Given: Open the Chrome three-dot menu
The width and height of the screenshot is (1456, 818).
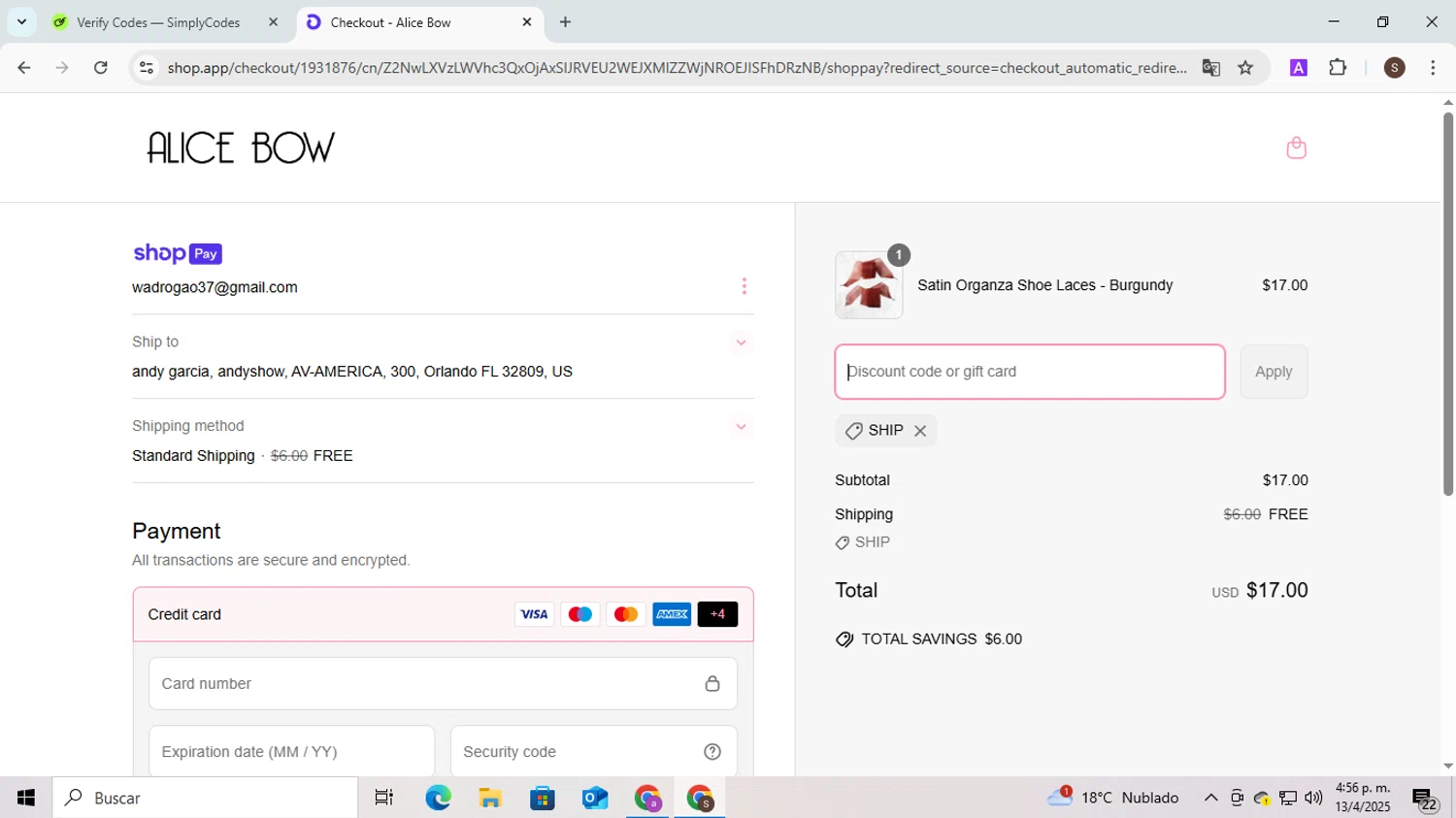Looking at the screenshot, I should [1433, 68].
